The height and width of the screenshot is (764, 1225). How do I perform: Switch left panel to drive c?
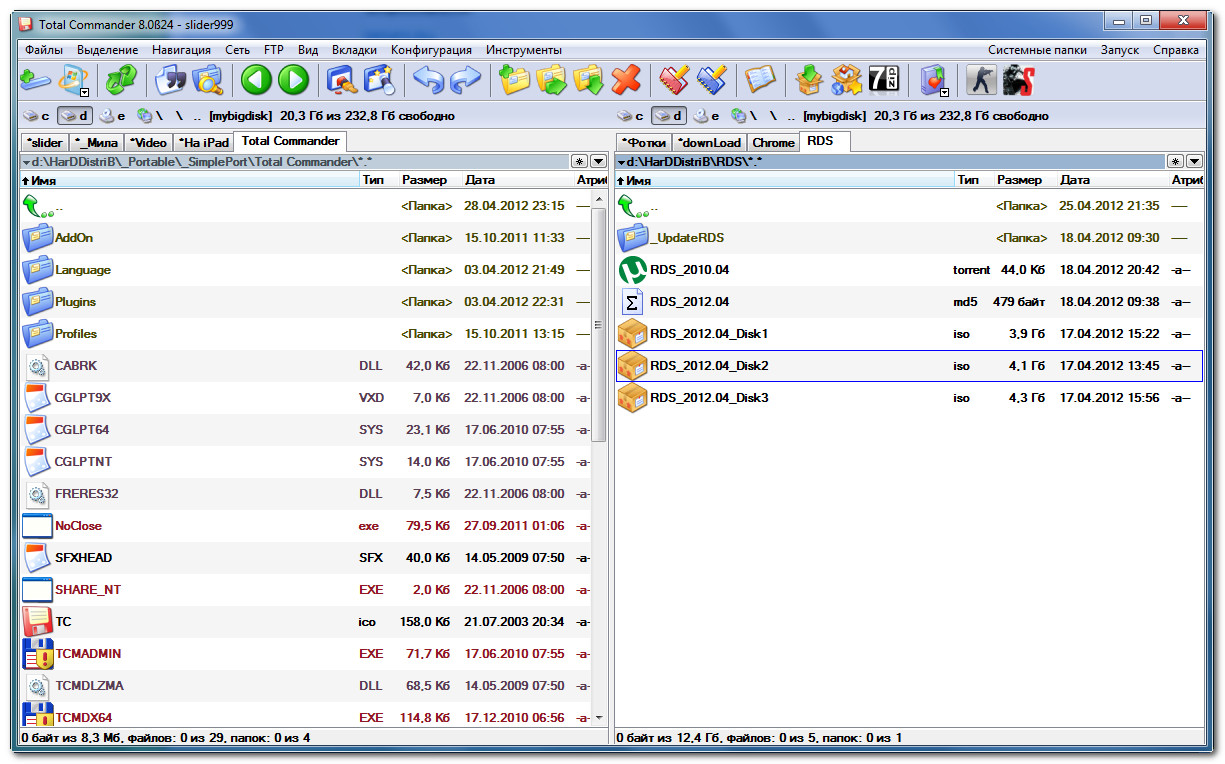(36, 116)
